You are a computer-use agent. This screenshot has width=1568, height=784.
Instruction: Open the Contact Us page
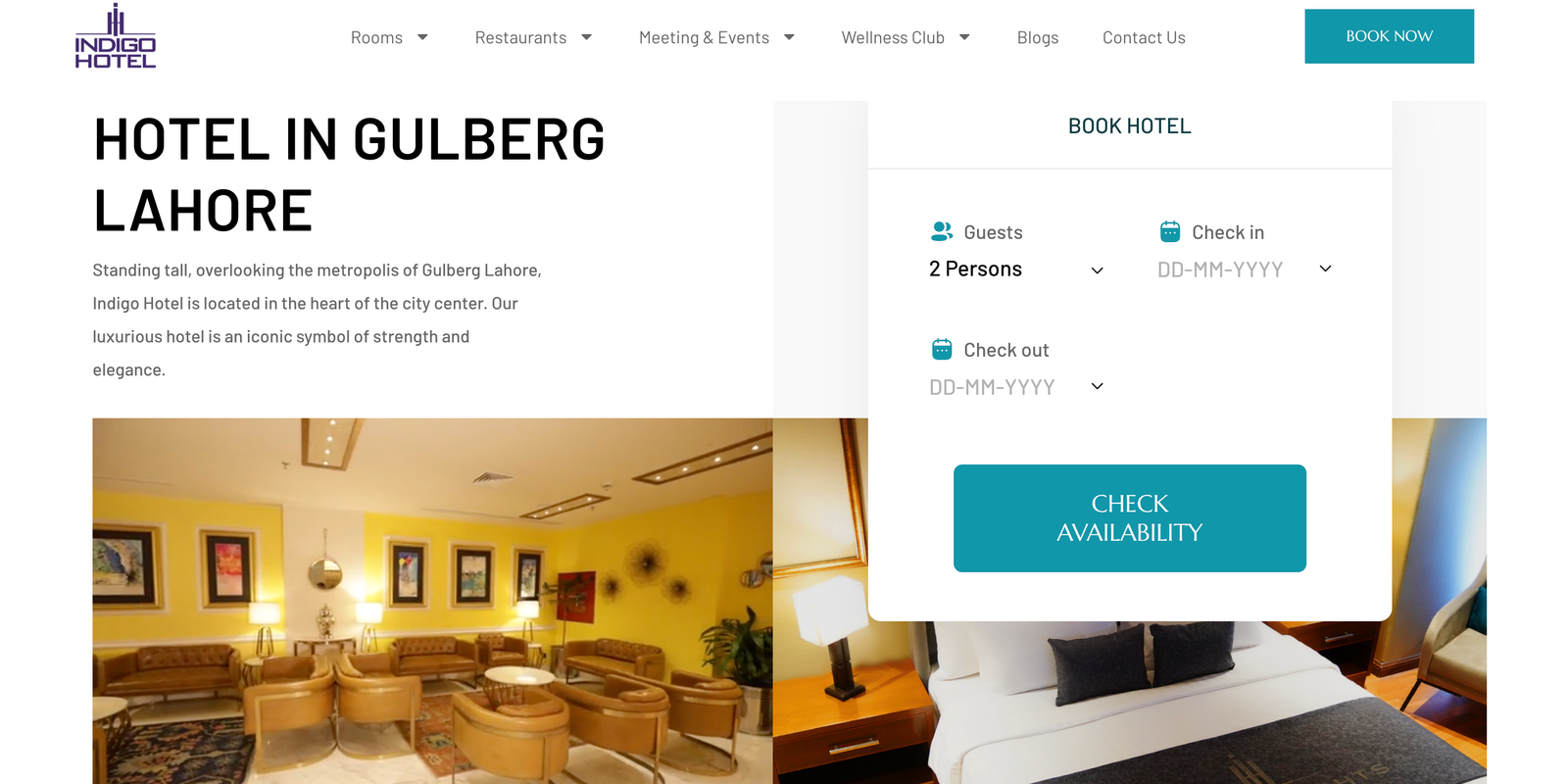[x=1144, y=37]
